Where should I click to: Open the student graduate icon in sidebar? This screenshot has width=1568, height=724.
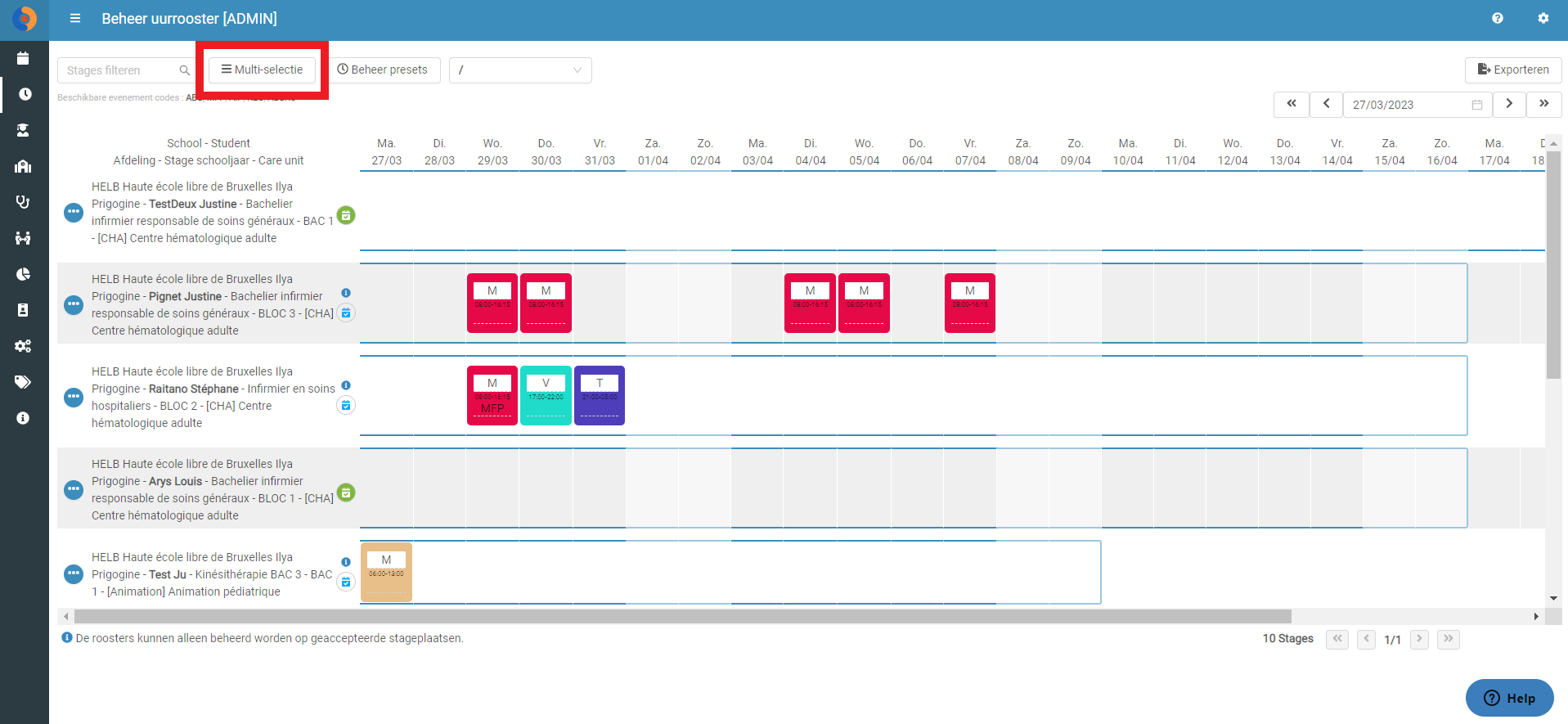tap(23, 130)
